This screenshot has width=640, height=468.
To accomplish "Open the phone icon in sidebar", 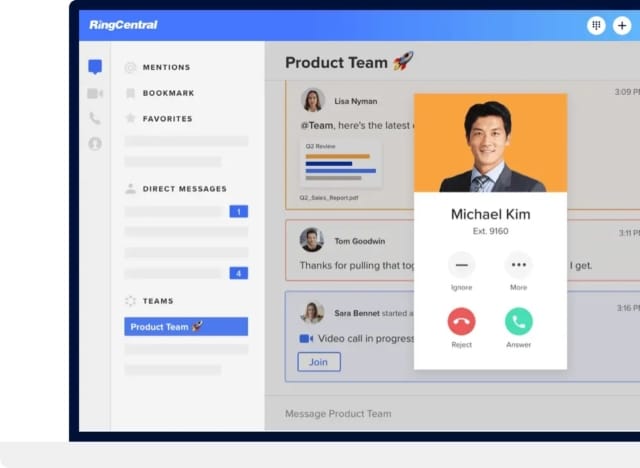I will (x=95, y=118).
